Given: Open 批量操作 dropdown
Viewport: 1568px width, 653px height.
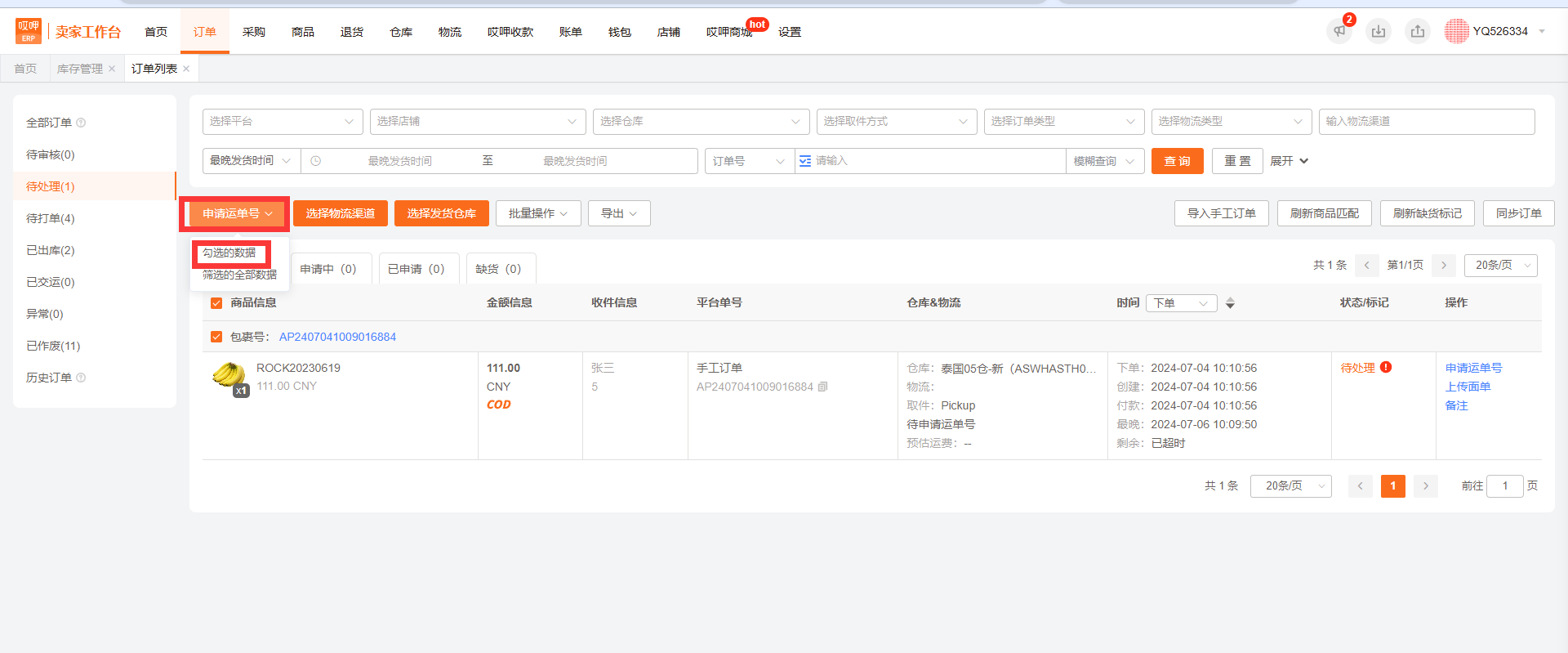Looking at the screenshot, I should tap(538, 213).
